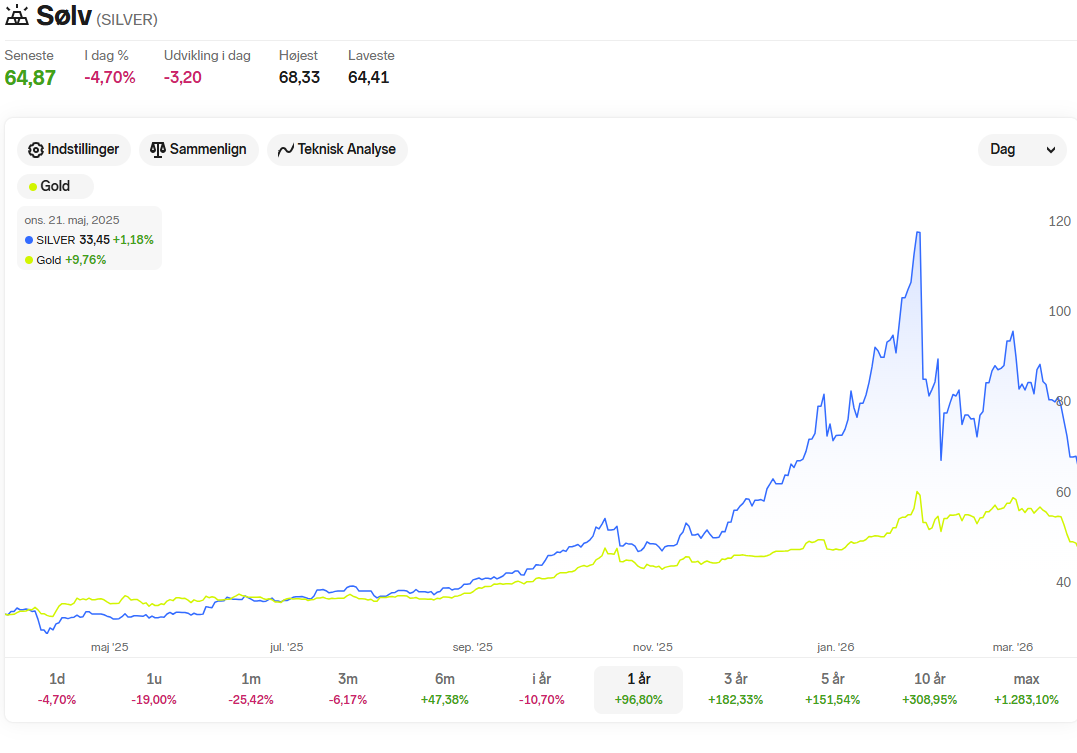This screenshot has width=1077, height=753.
Task: Click the green Gold dot in chip
Action: 32,187
